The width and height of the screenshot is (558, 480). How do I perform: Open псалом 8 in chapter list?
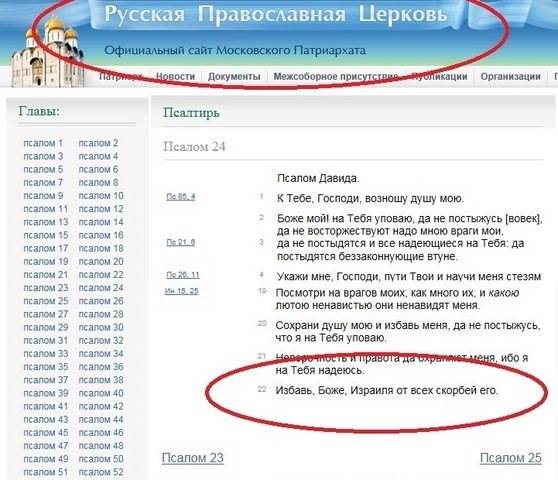98,183
